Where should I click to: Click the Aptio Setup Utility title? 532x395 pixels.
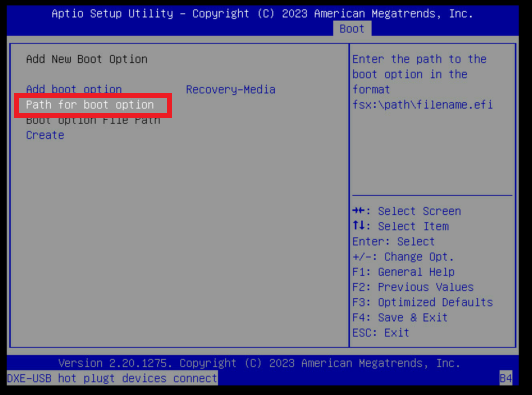pyautogui.click(x=262, y=14)
